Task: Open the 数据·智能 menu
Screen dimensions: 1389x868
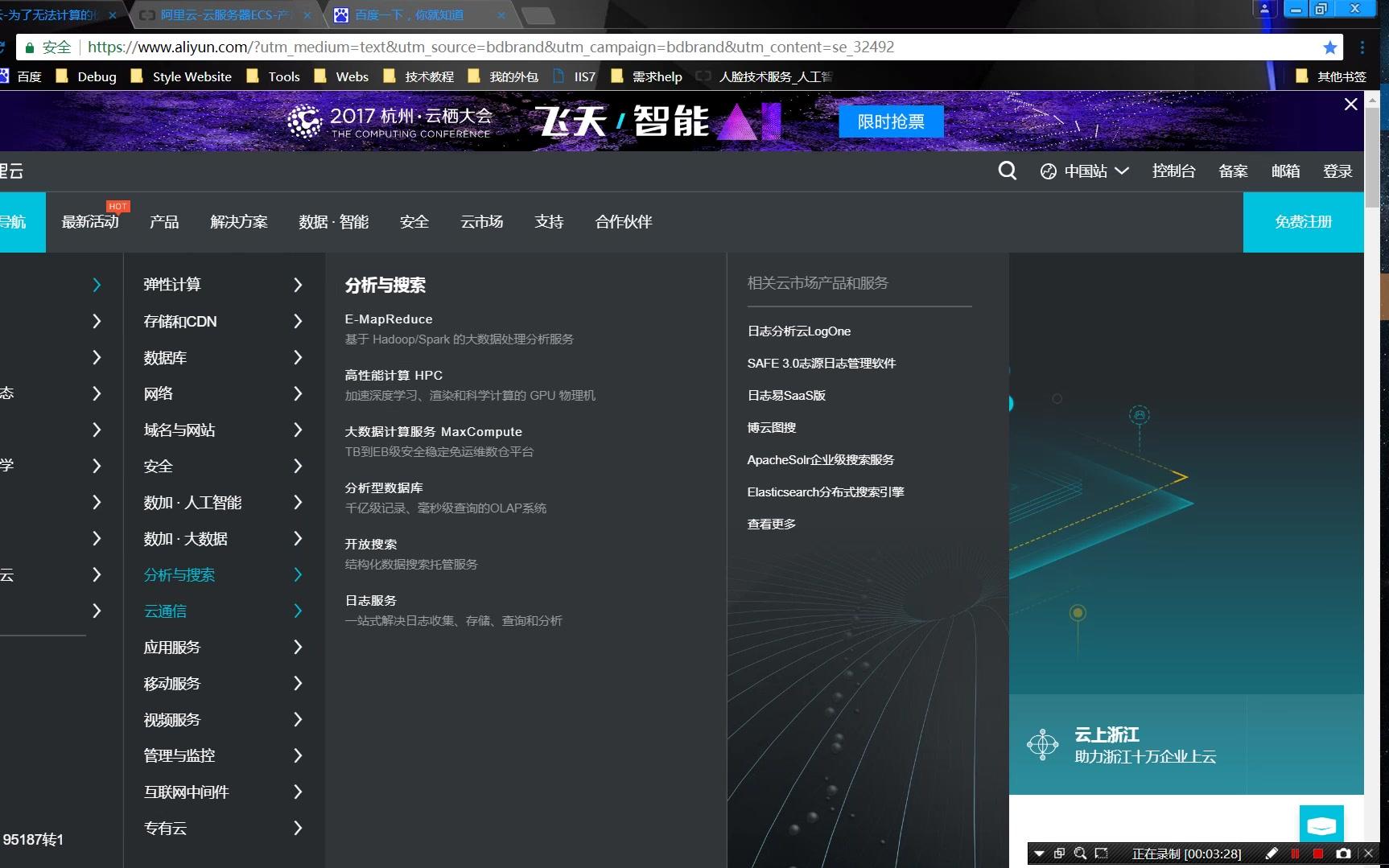Action: point(334,221)
